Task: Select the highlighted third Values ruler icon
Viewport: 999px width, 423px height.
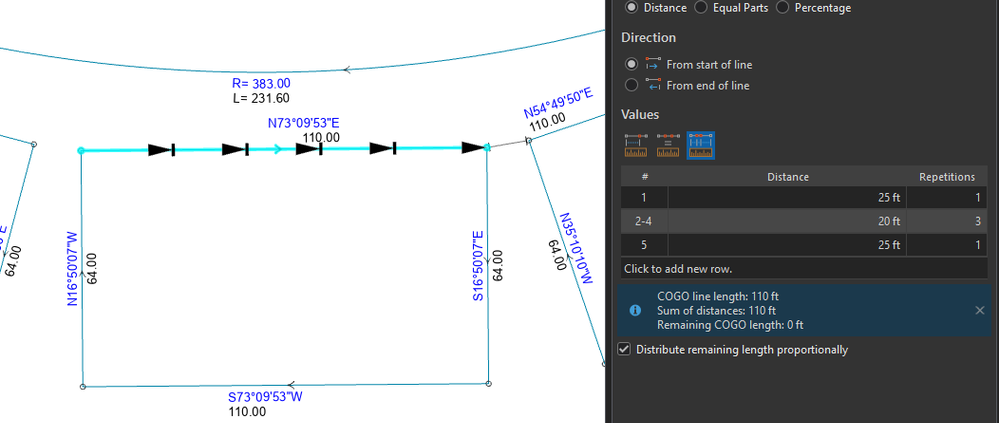Action: tap(700, 145)
